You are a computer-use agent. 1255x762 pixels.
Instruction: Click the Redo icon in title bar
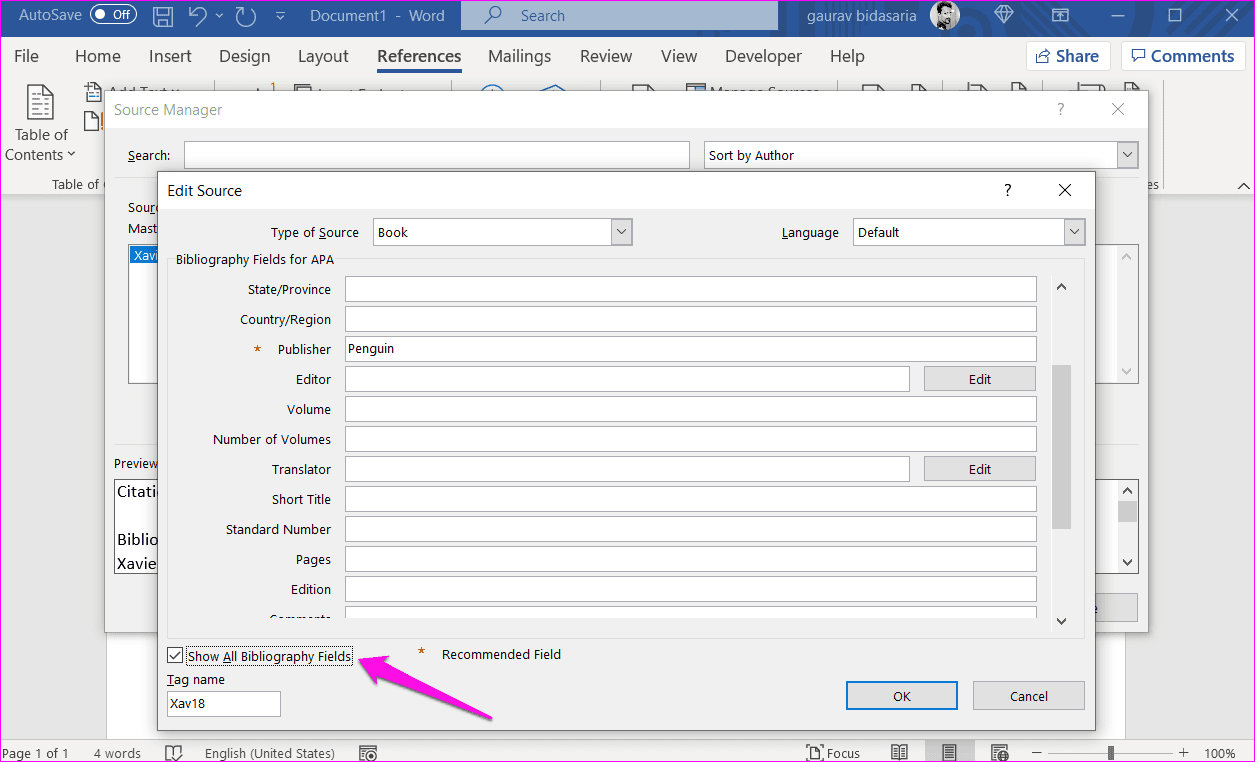(x=246, y=15)
